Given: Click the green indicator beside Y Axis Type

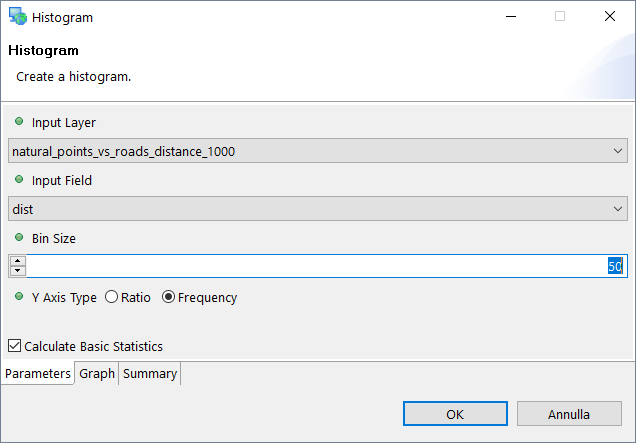Looking at the screenshot, I should click(x=19, y=297).
